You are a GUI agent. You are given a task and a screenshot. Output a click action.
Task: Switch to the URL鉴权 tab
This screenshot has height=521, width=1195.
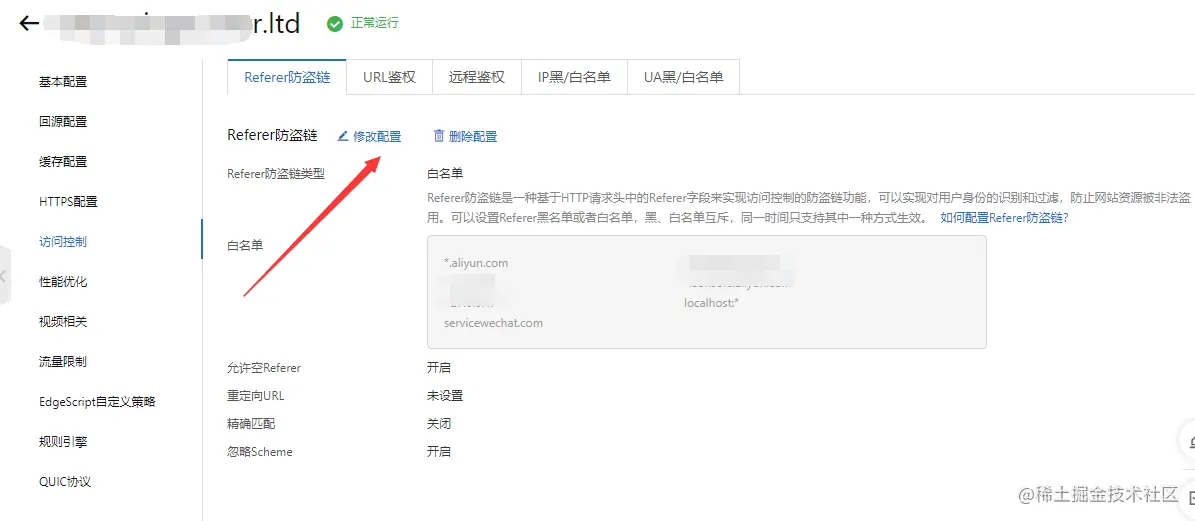[389, 77]
